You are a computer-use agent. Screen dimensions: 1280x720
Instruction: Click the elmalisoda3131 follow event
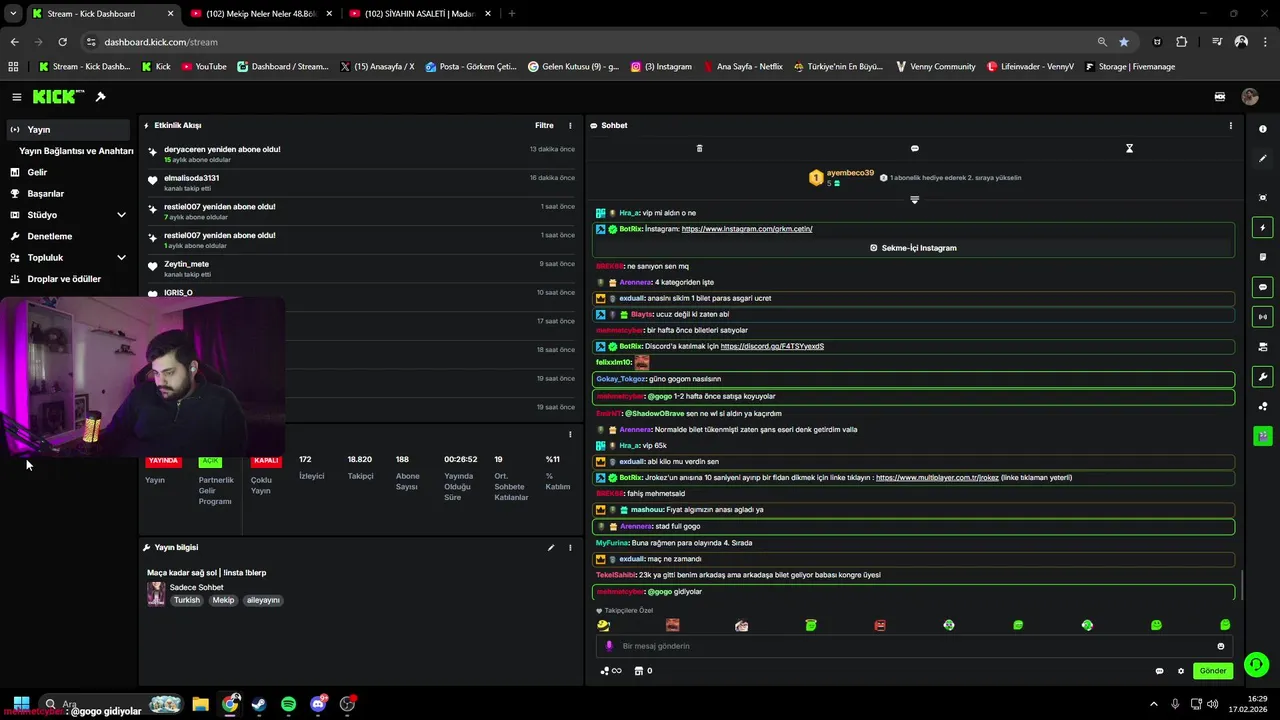click(360, 183)
